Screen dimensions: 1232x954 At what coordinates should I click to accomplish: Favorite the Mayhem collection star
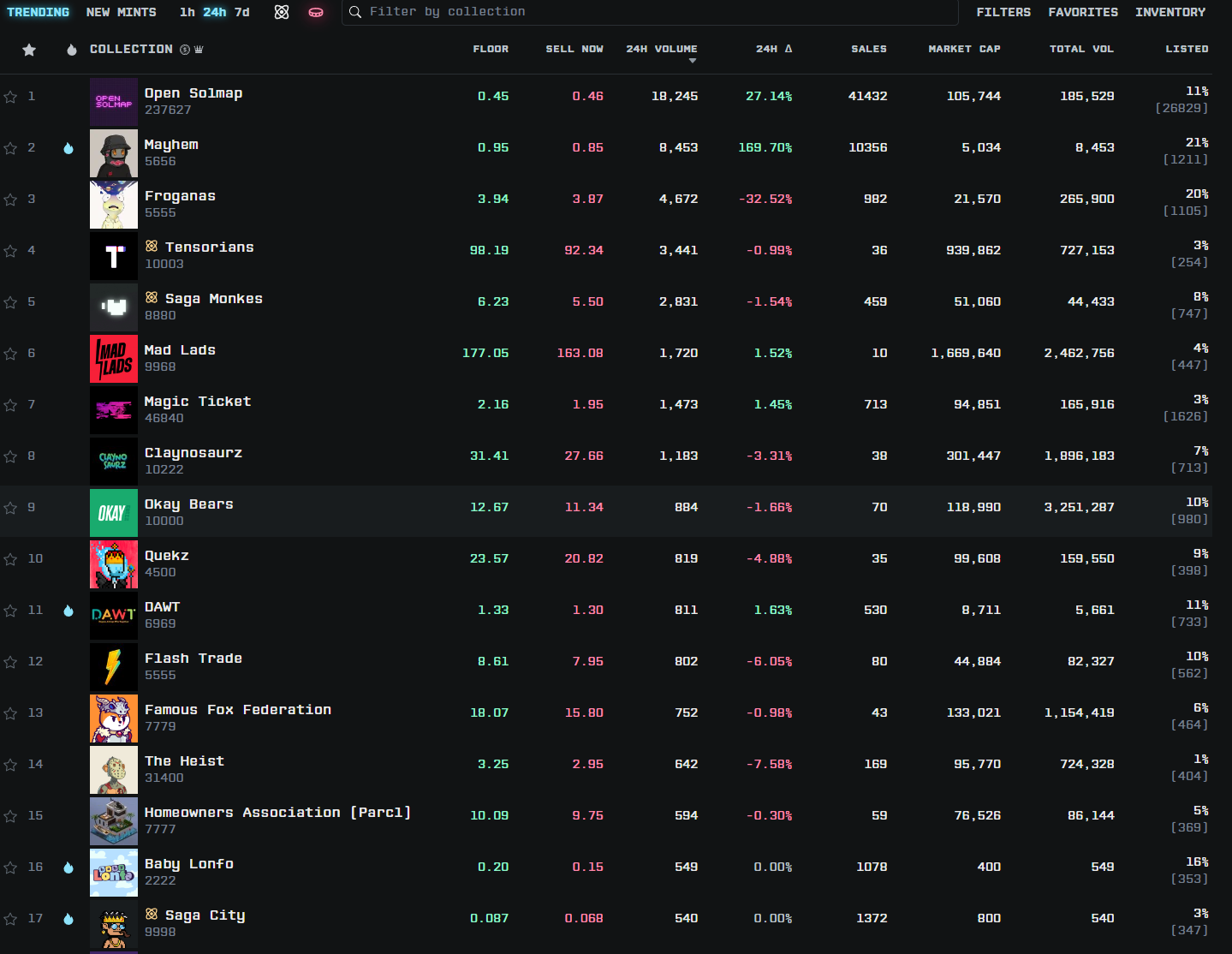pyautogui.click(x=10, y=148)
